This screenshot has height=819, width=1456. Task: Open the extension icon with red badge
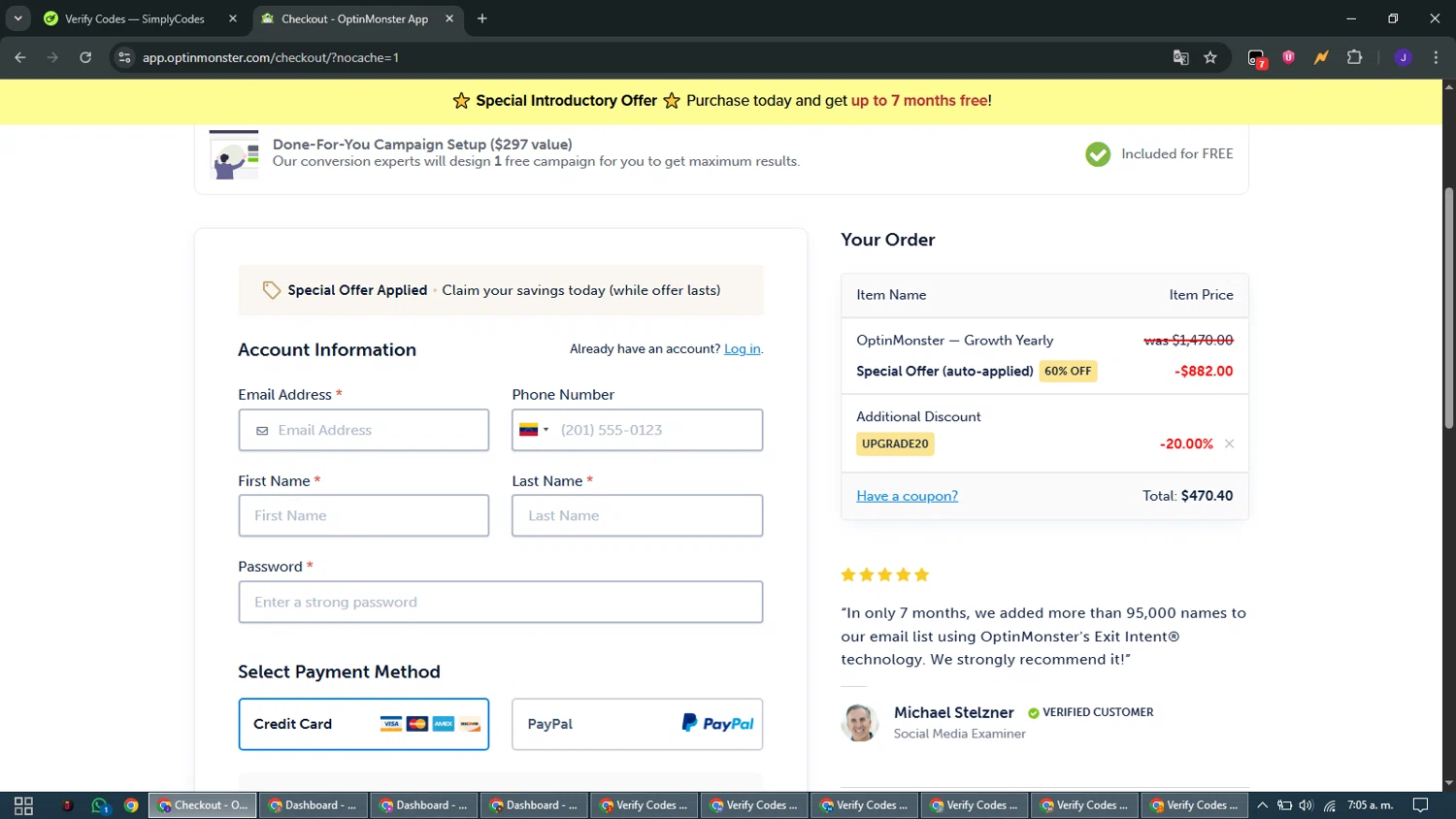coord(1257,58)
